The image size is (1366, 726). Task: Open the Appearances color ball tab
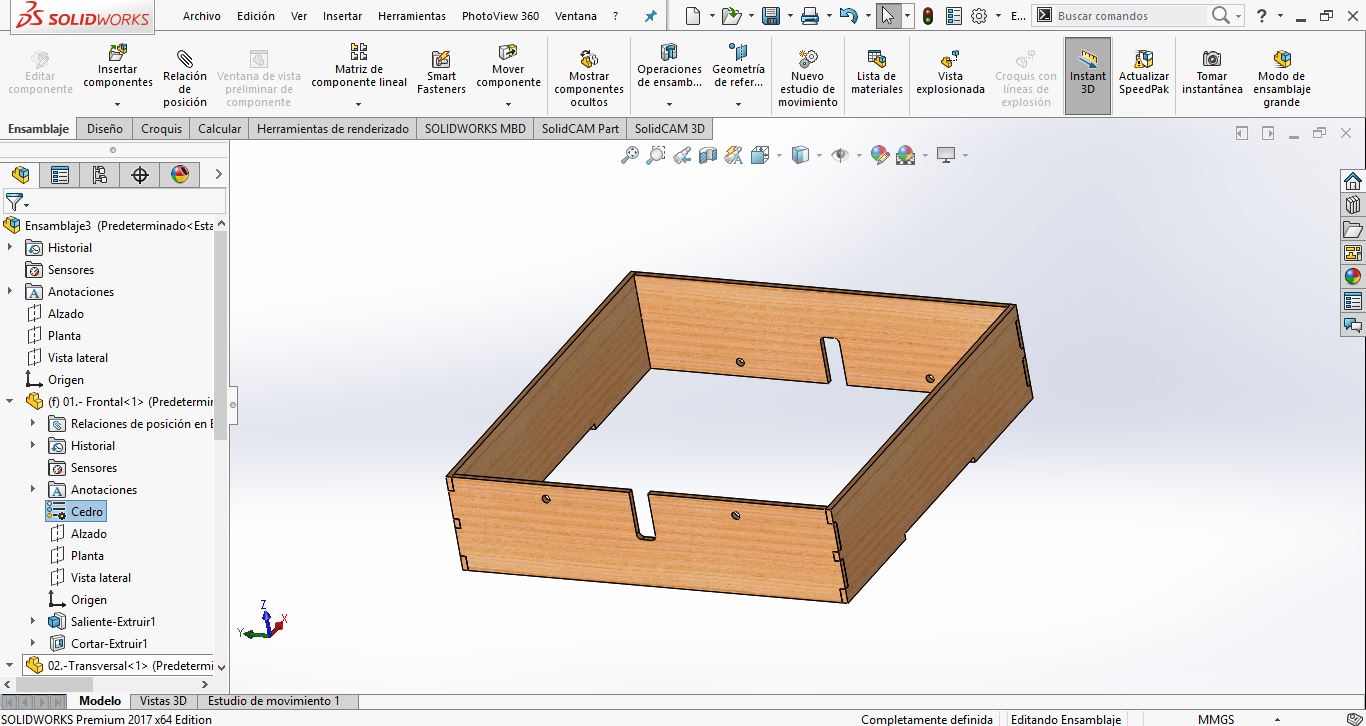click(180, 175)
